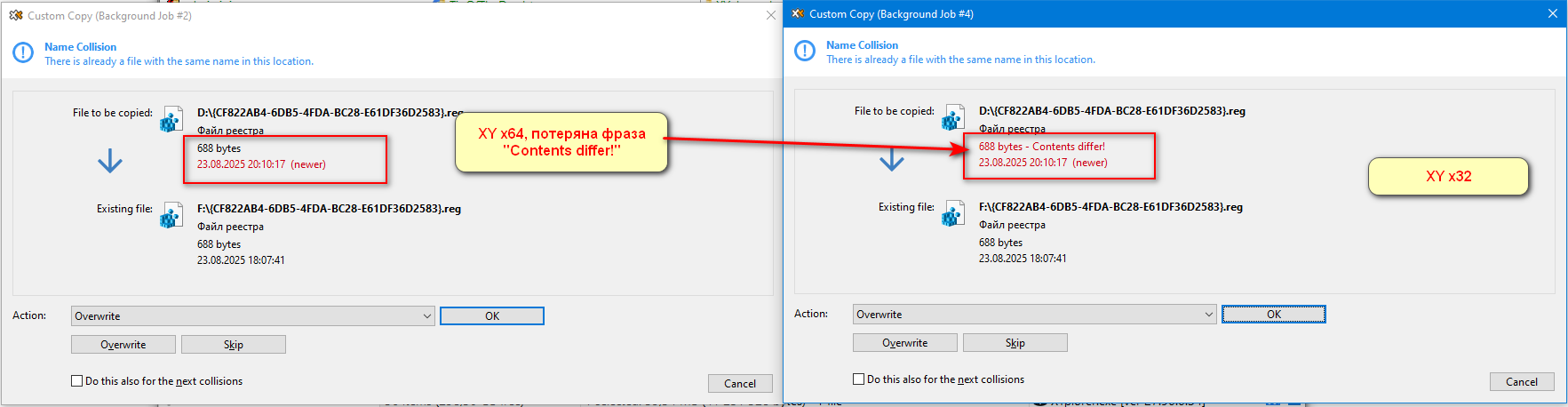Enable 'Do this also for the next collisions' in Job #4
1568x407 pixels.
(x=859, y=379)
